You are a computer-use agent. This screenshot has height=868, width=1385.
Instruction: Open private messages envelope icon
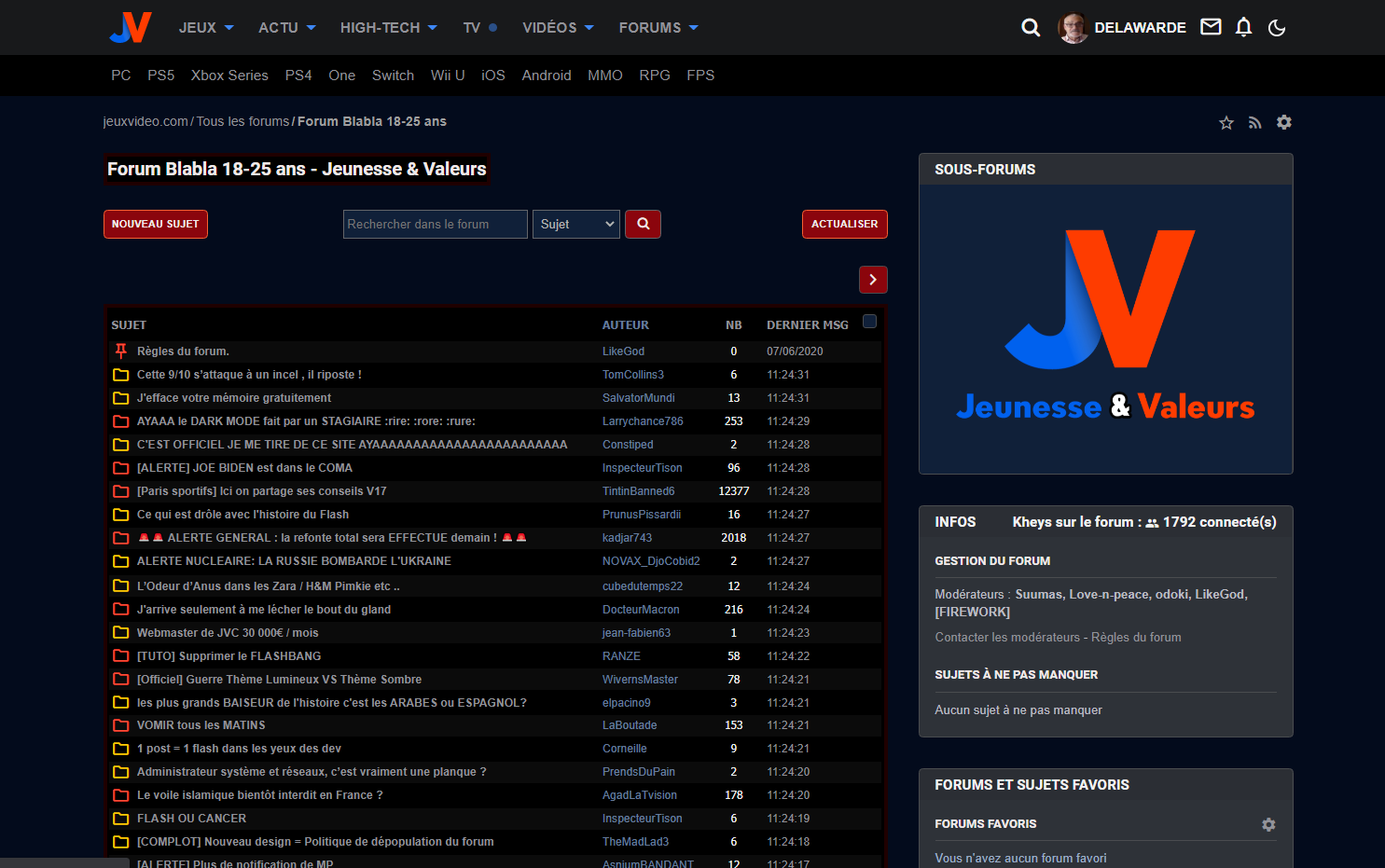tap(1211, 27)
